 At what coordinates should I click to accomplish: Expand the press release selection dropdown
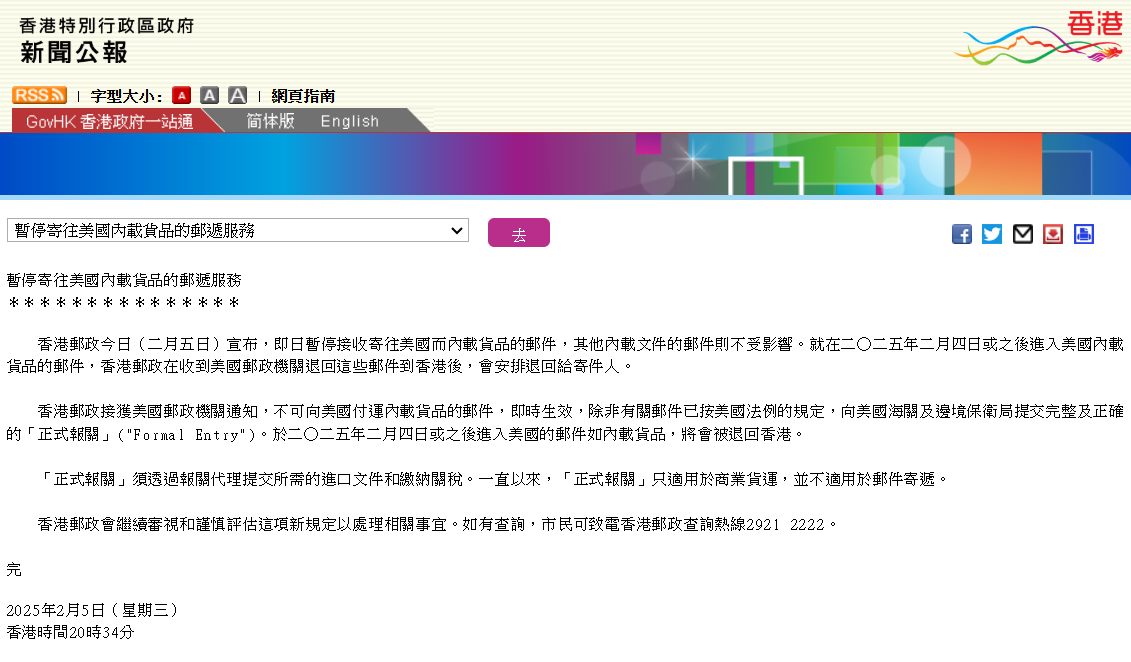coord(238,231)
